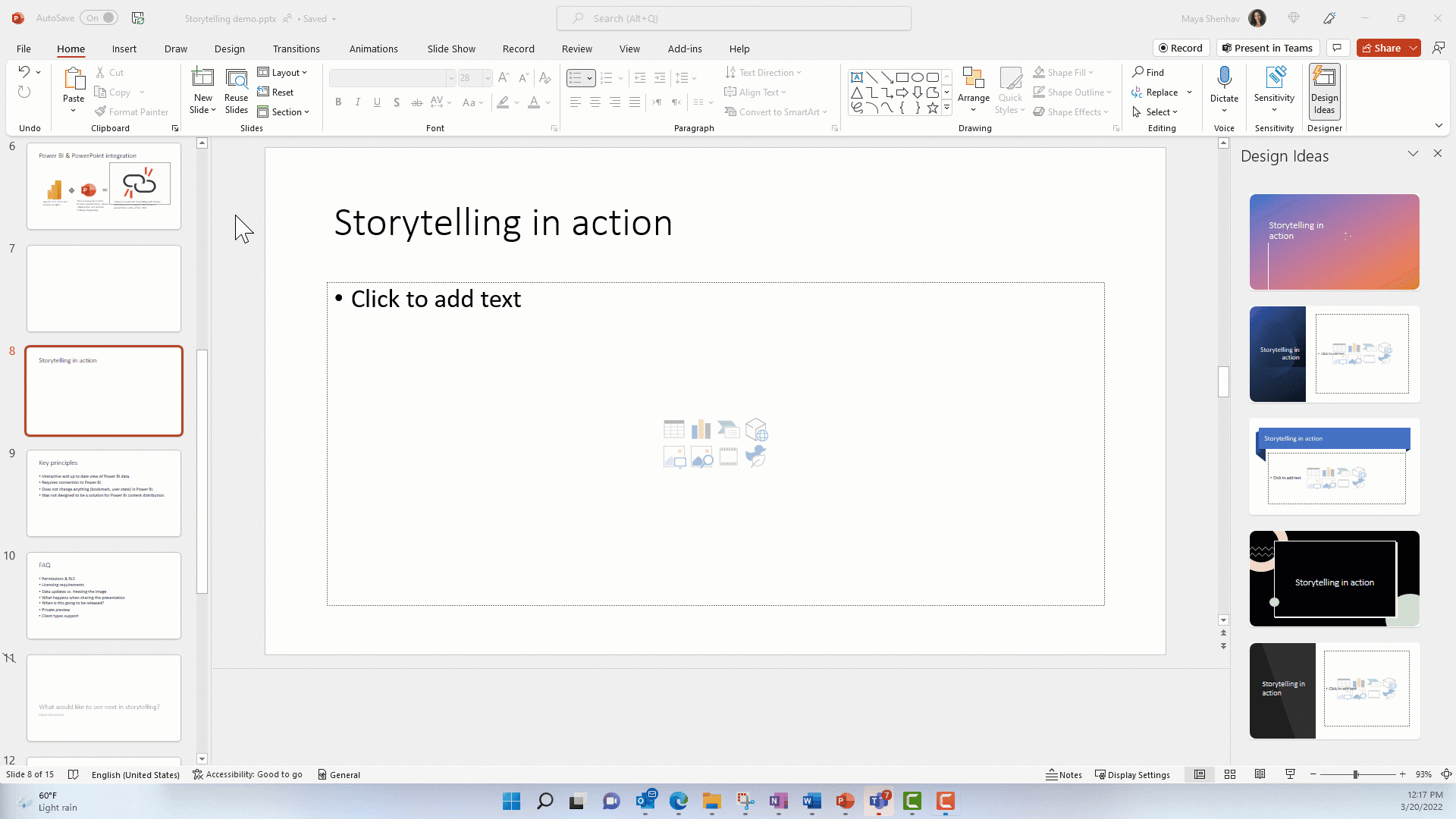Image resolution: width=1456 pixels, height=819 pixels.
Task: Enable Accessibility checker Good to go
Action: [247, 775]
